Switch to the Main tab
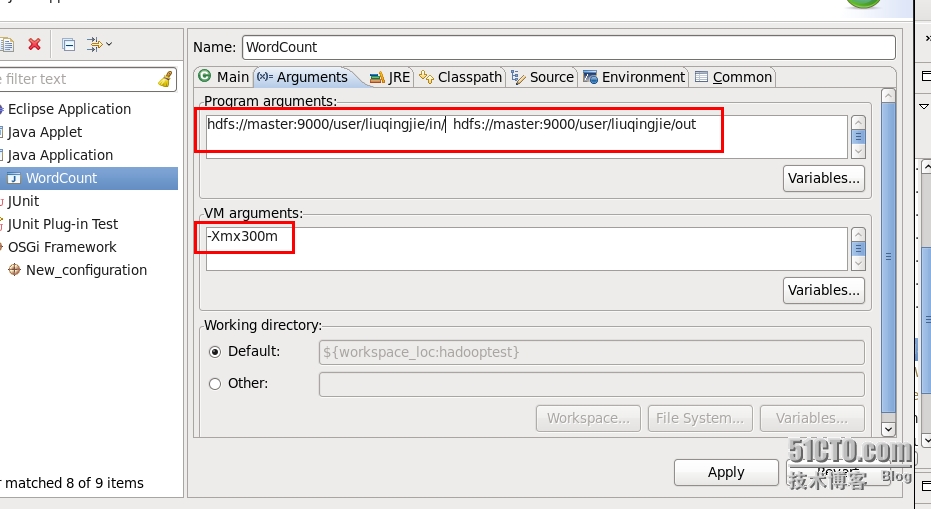The height and width of the screenshot is (509, 931). [x=224, y=77]
